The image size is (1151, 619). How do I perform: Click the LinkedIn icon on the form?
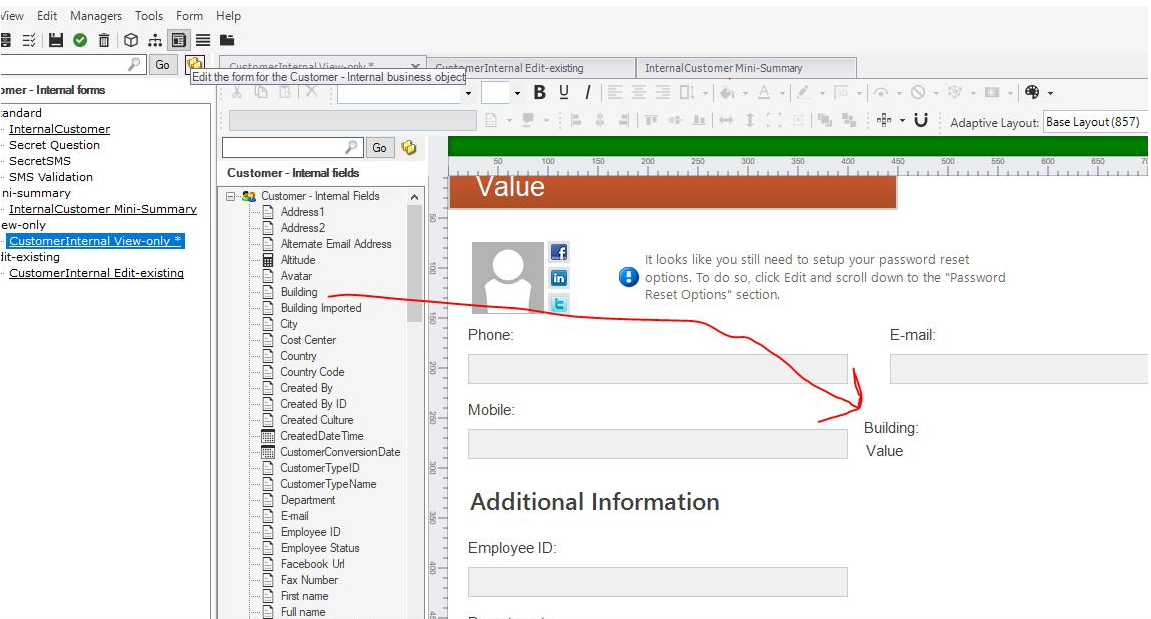tap(559, 278)
